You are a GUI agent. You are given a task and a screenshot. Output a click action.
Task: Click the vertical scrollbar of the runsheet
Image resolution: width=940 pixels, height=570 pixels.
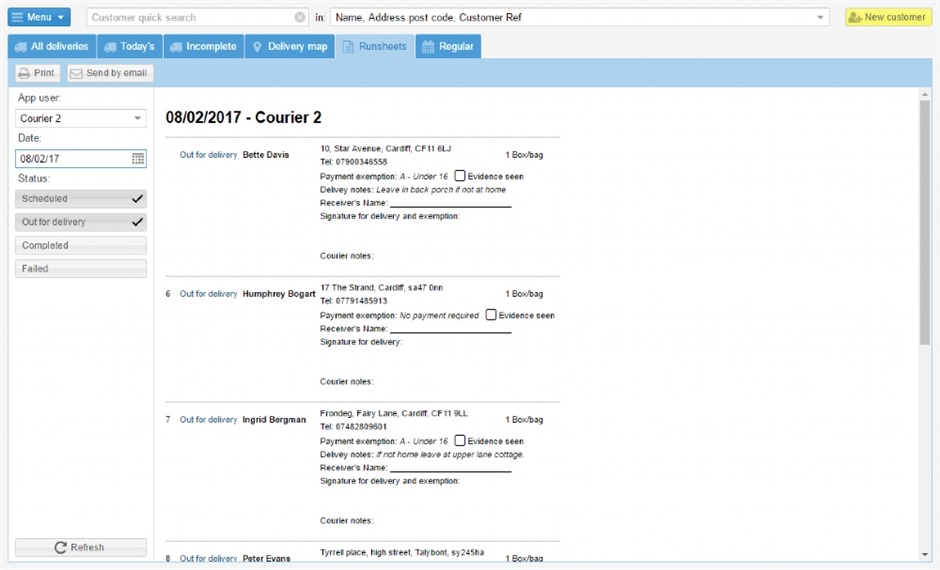pos(925,220)
